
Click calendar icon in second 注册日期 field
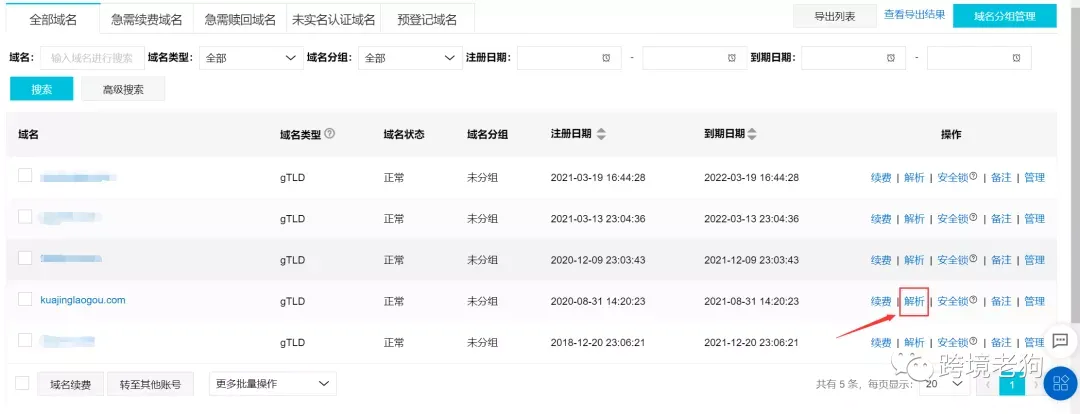pyautogui.click(x=731, y=58)
